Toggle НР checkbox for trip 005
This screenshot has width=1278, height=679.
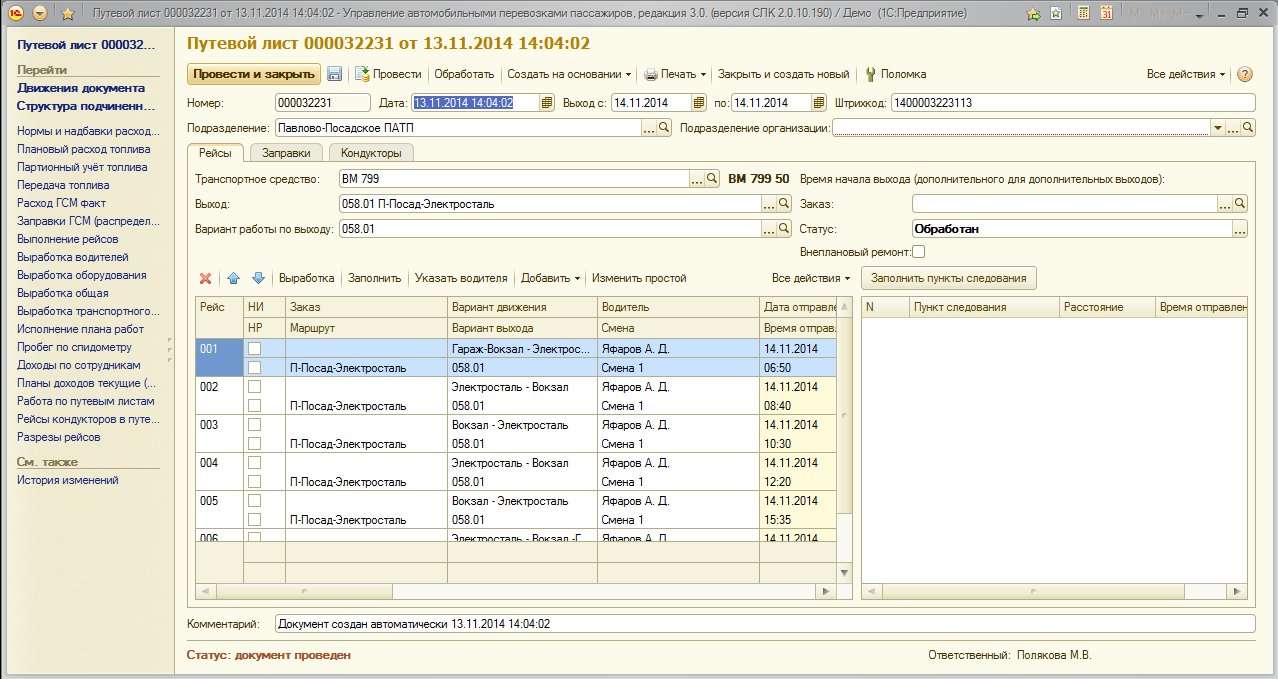pos(254,520)
